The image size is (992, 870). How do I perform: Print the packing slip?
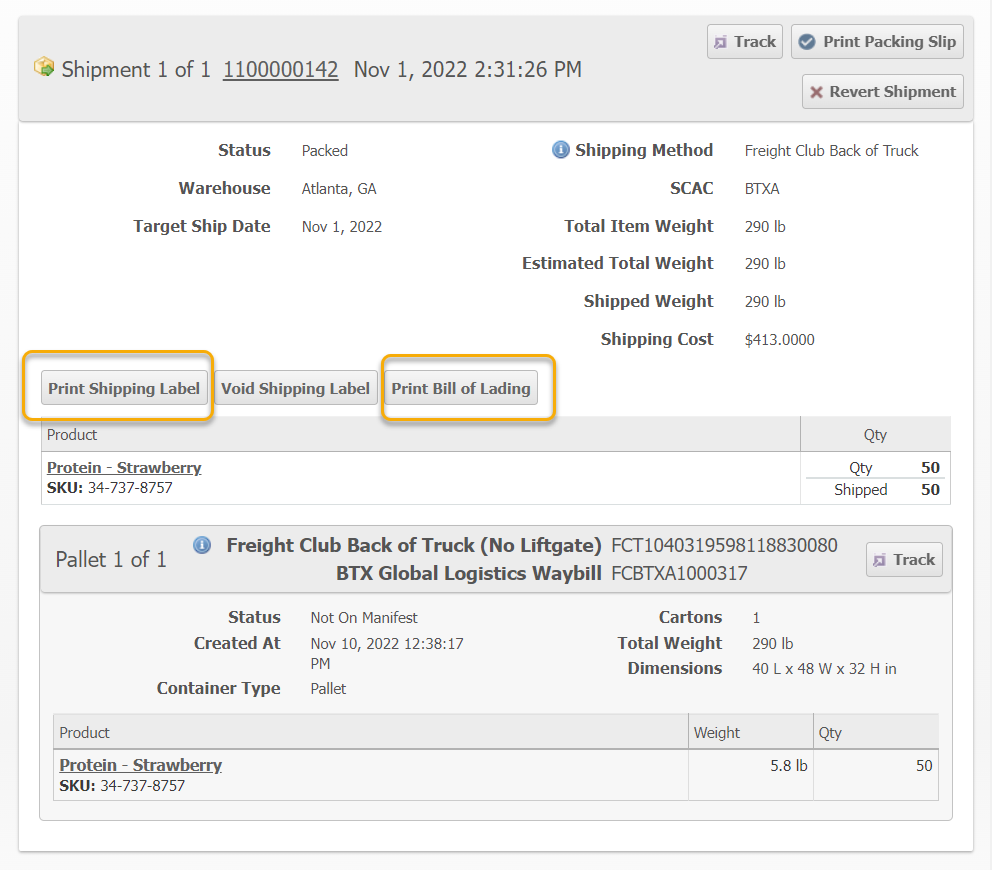point(877,42)
